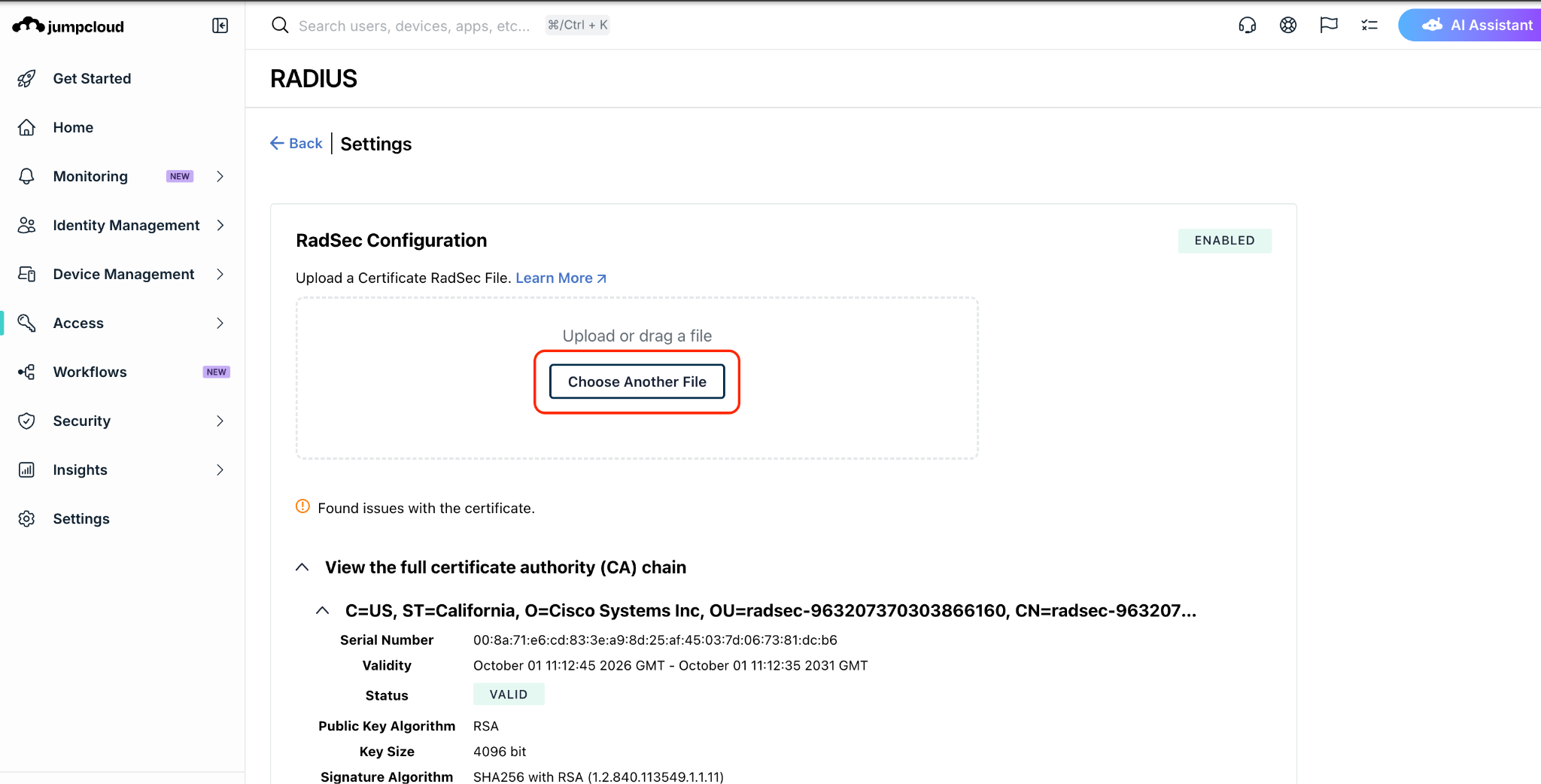This screenshot has width=1541, height=784.
Task: Click the orange certificate warning icon
Action: point(302,506)
